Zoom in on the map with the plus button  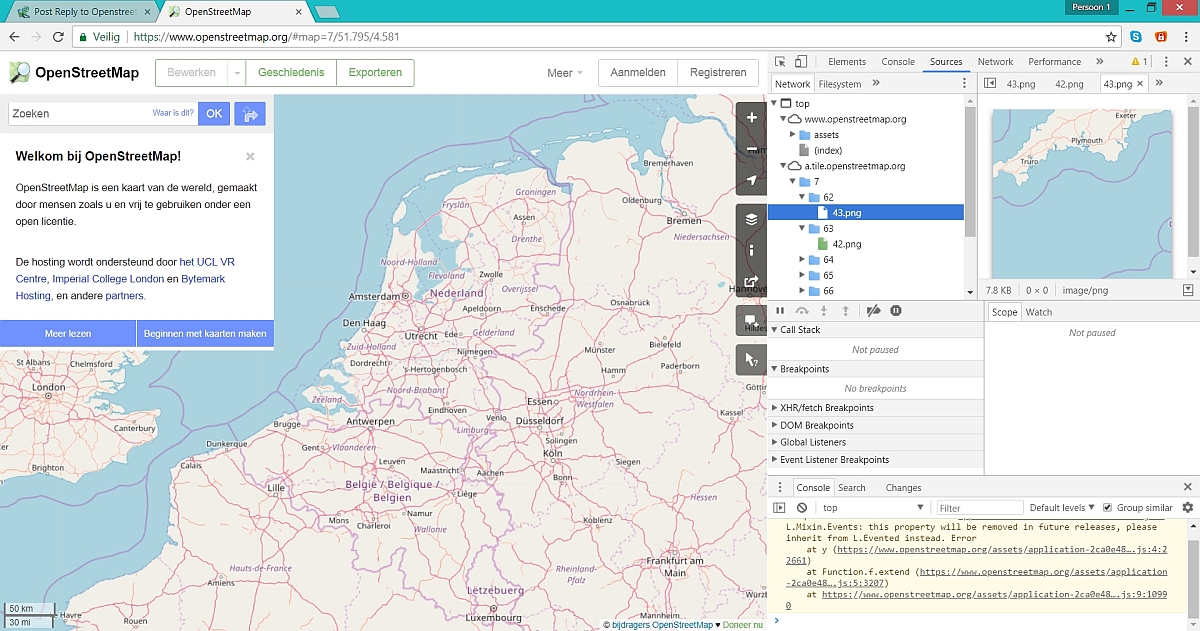[x=751, y=117]
